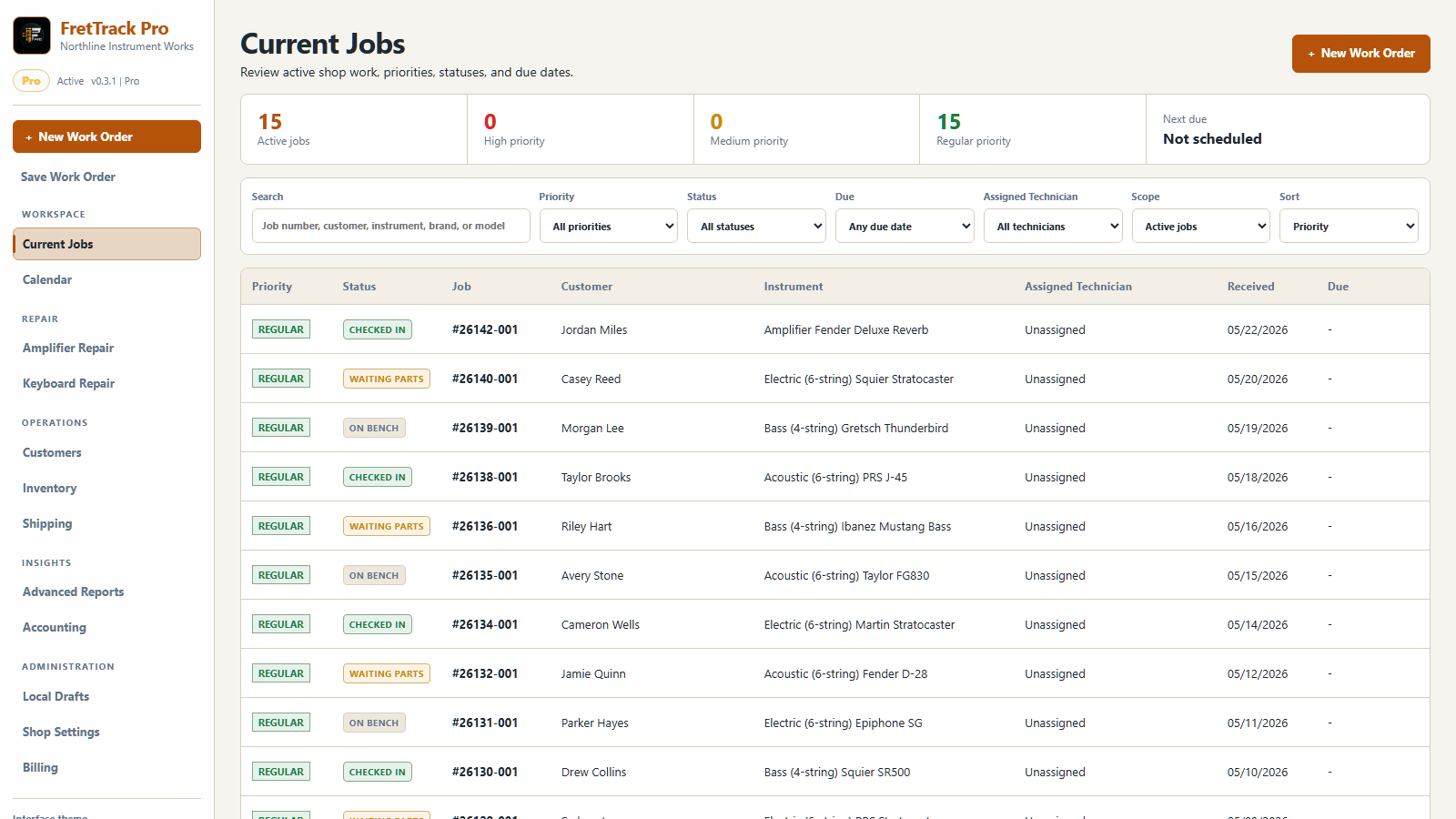Expand the Scope dropdown showing Active jobs
Screen dimensions: 1456x819
point(1201,227)
